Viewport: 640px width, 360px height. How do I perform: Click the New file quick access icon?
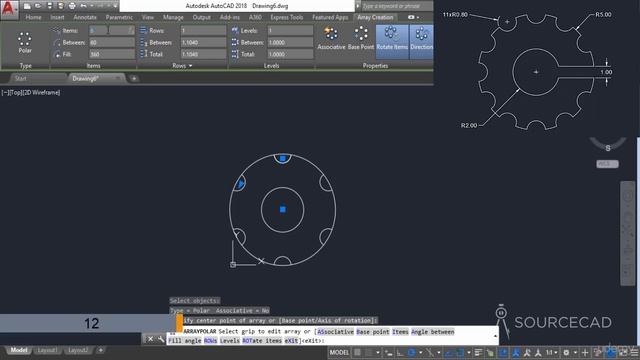(27, 6)
